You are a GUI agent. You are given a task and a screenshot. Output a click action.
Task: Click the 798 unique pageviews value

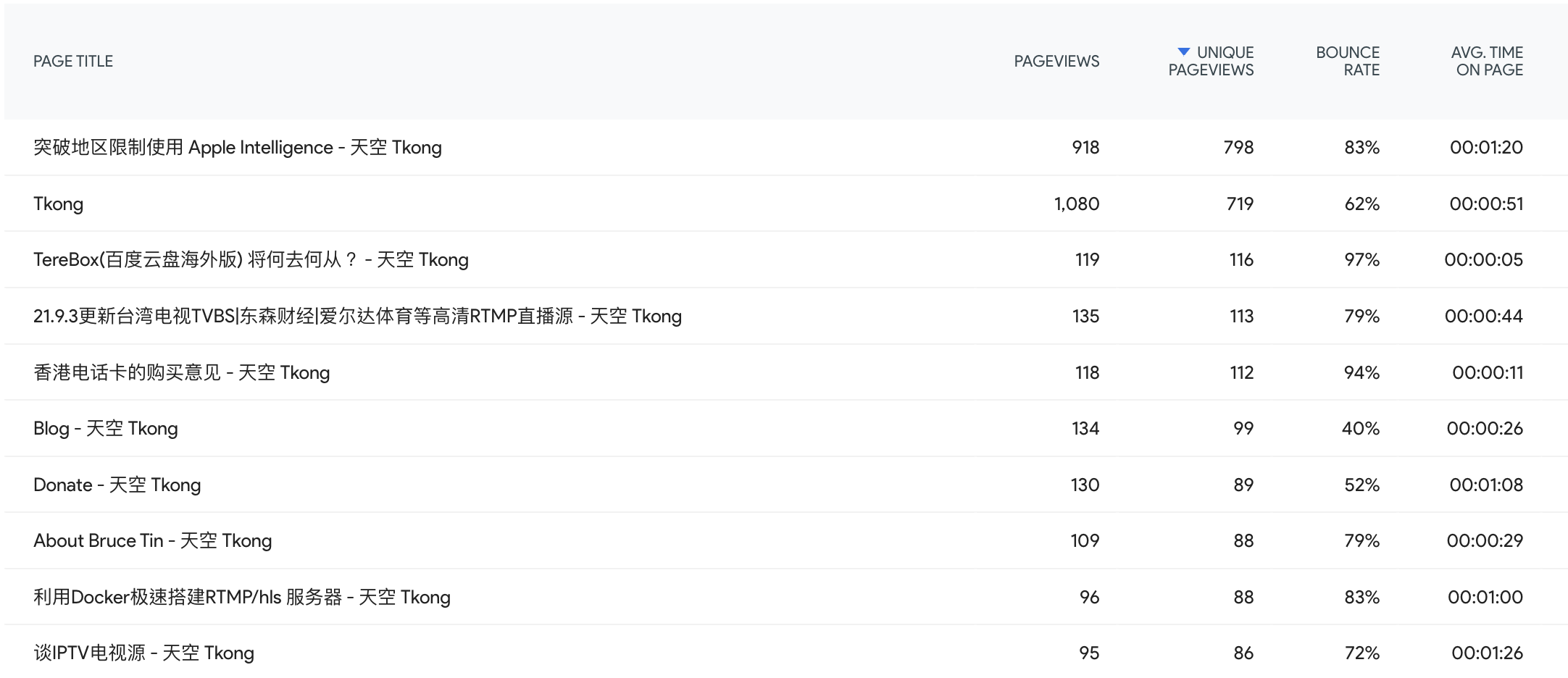pos(1238,148)
